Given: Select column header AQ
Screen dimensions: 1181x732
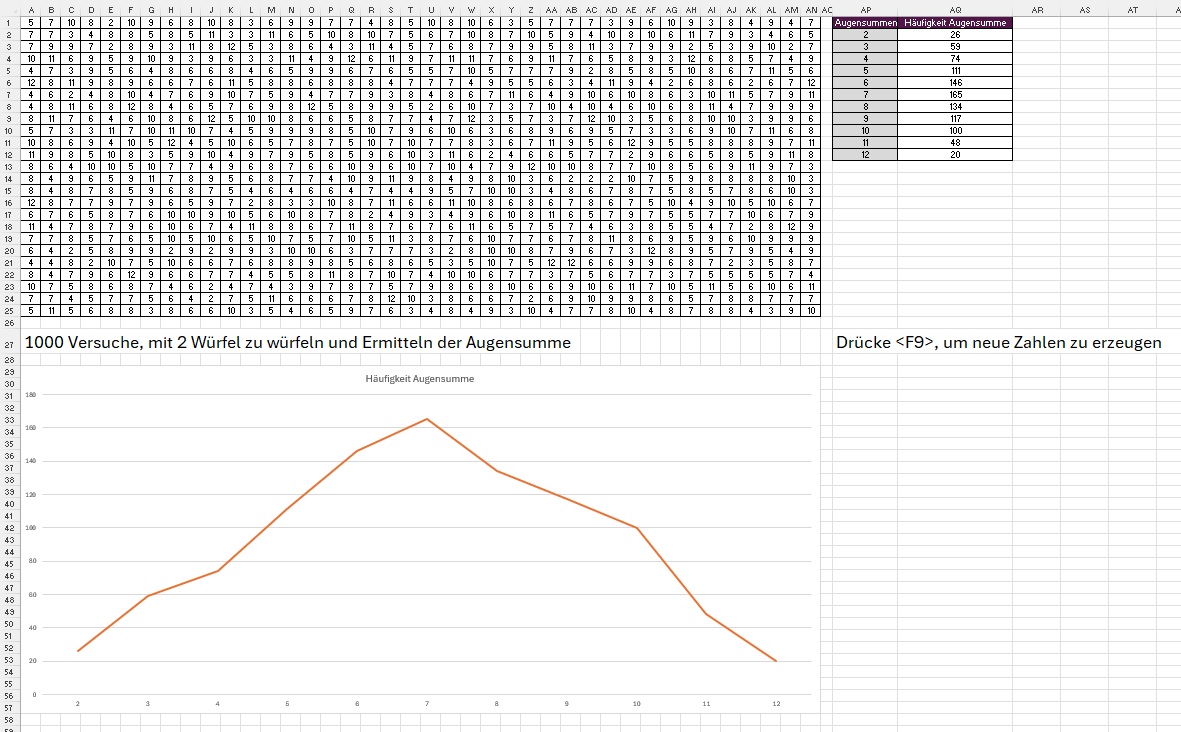Looking at the screenshot, I should tap(955, 9).
